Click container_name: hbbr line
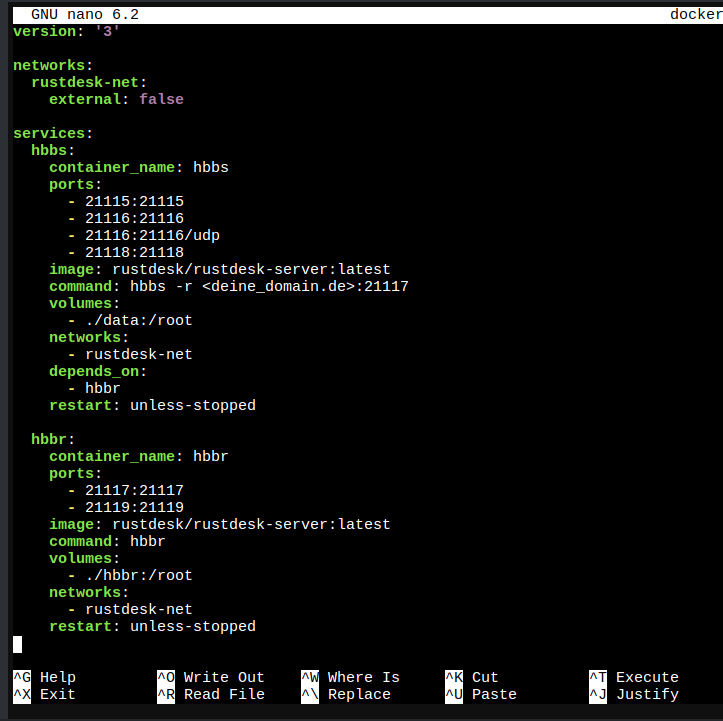 139,456
